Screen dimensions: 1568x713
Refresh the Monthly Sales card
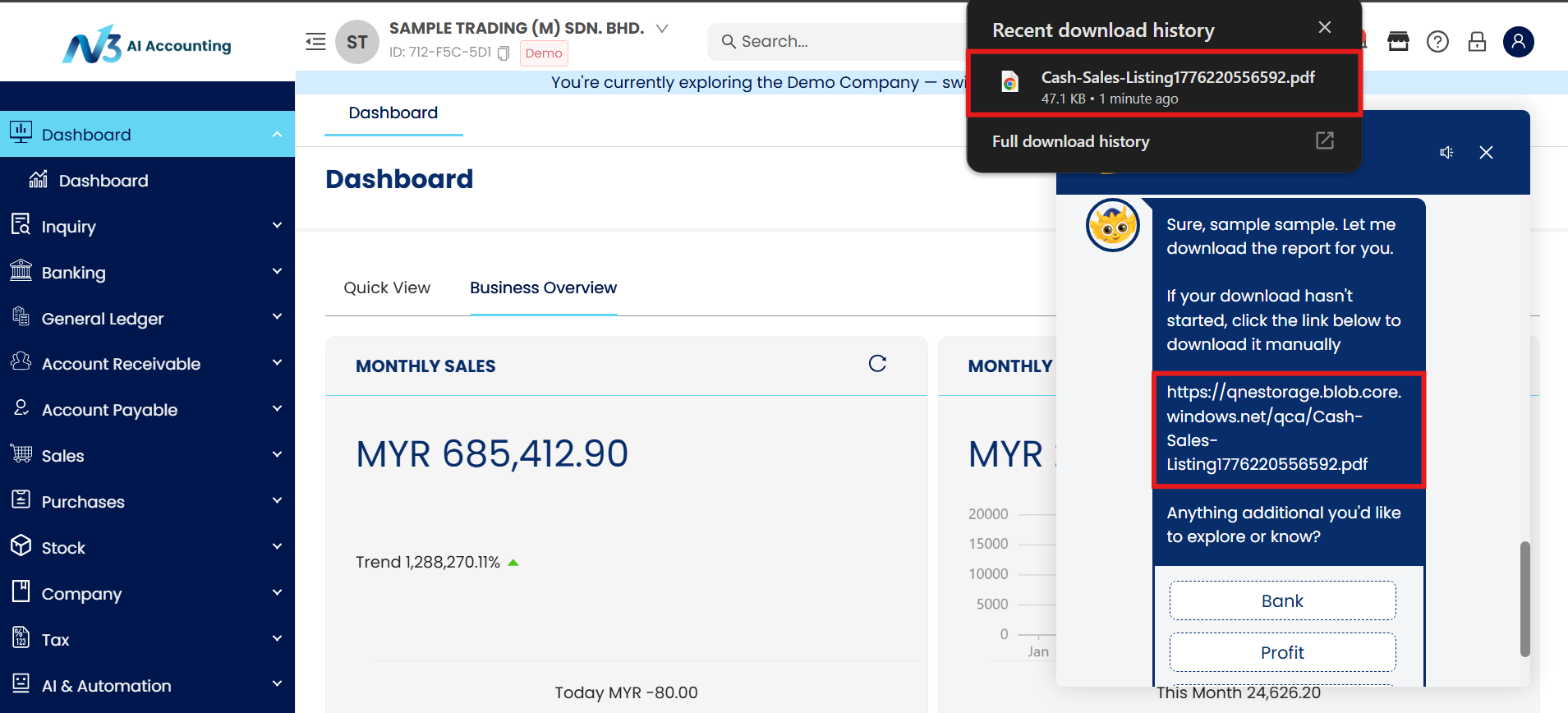pos(877,364)
